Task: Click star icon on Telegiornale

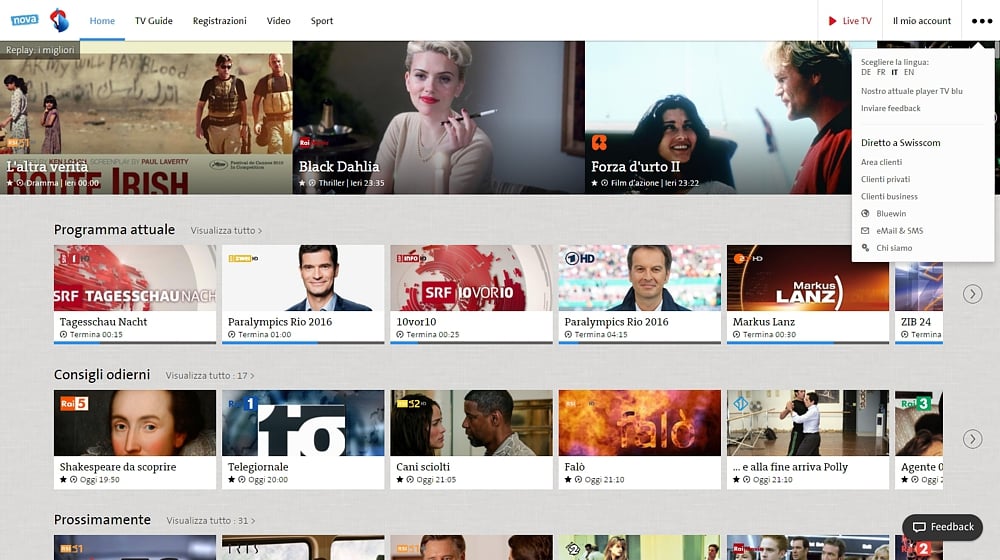Action: coord(232,480)
